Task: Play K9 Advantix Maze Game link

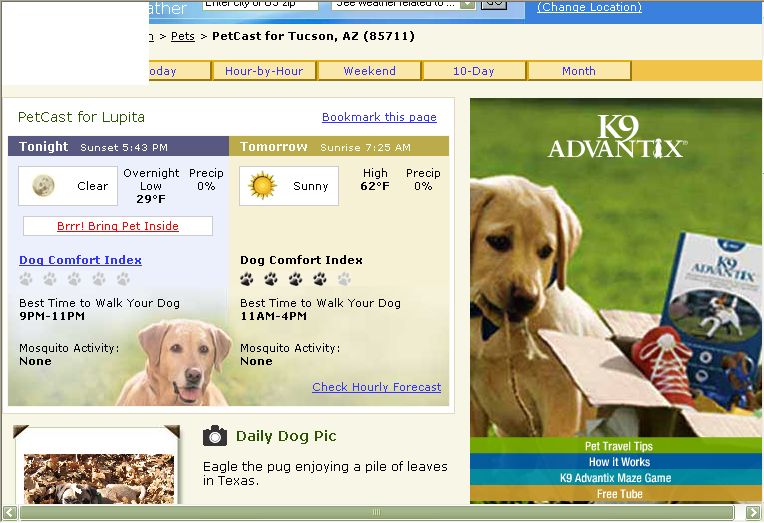Action: pyautogui.click(x=616, y=478)
